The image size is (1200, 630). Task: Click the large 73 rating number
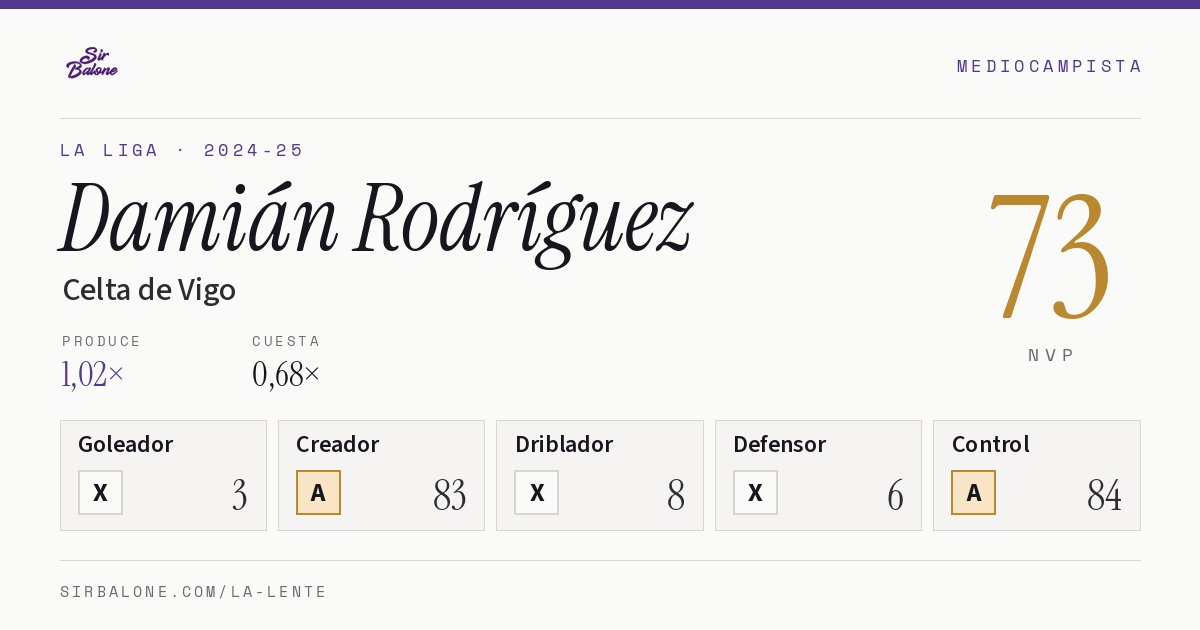1049,257
